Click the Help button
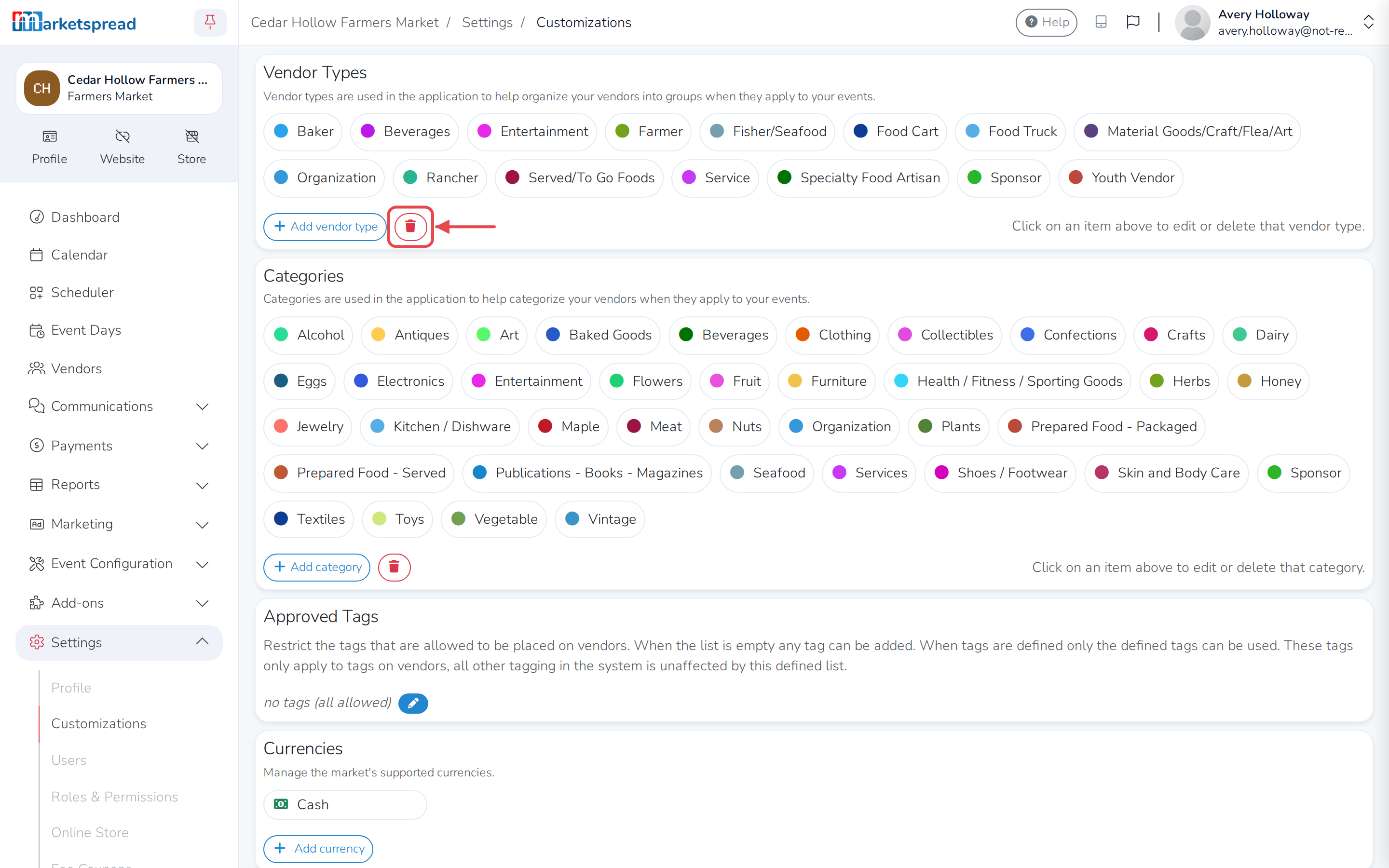Image resolution: width=1389 pixels, height=868 pixels. click(1047, 22)
